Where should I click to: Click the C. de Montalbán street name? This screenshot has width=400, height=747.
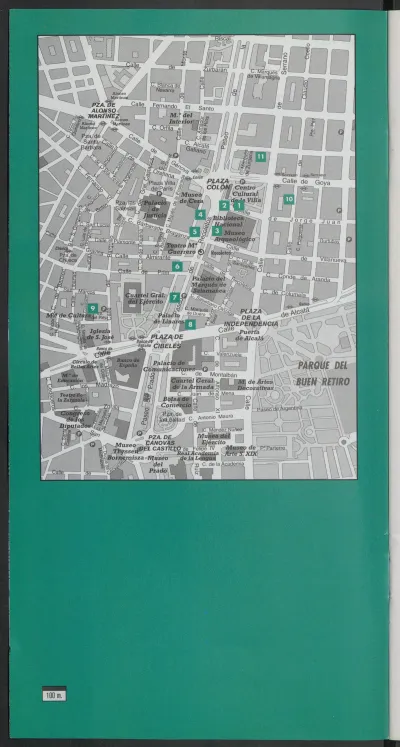tap(209, 374)
